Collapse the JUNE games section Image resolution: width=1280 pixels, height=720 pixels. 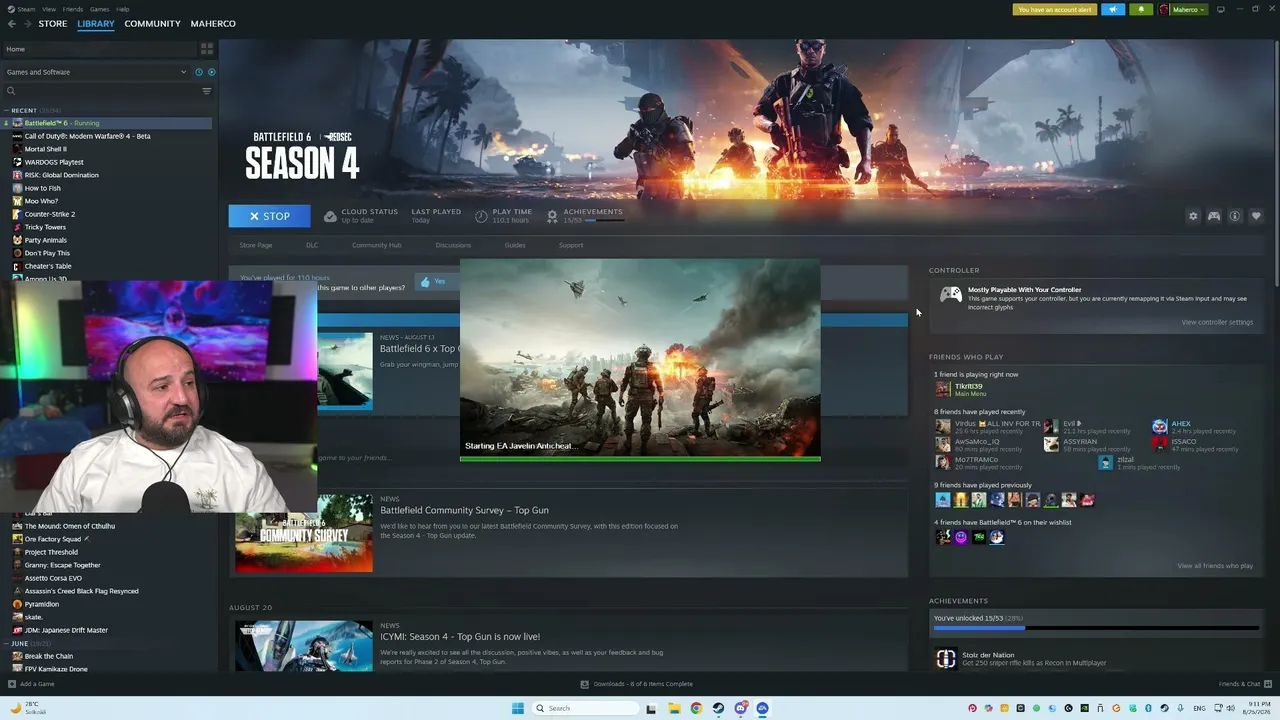[7, 643]
